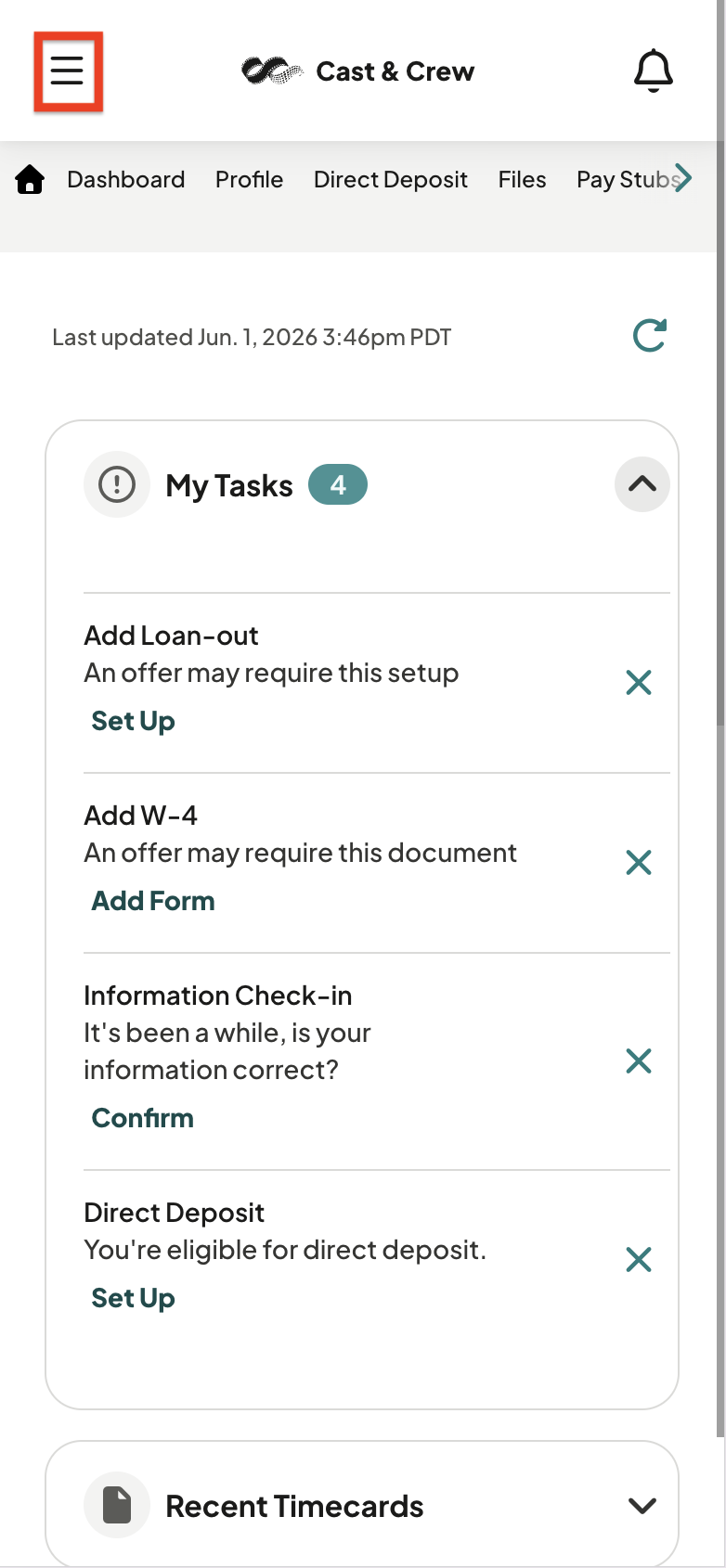726x1568 pixels.
Task: Open notifications bell
Action: point(653,71)
